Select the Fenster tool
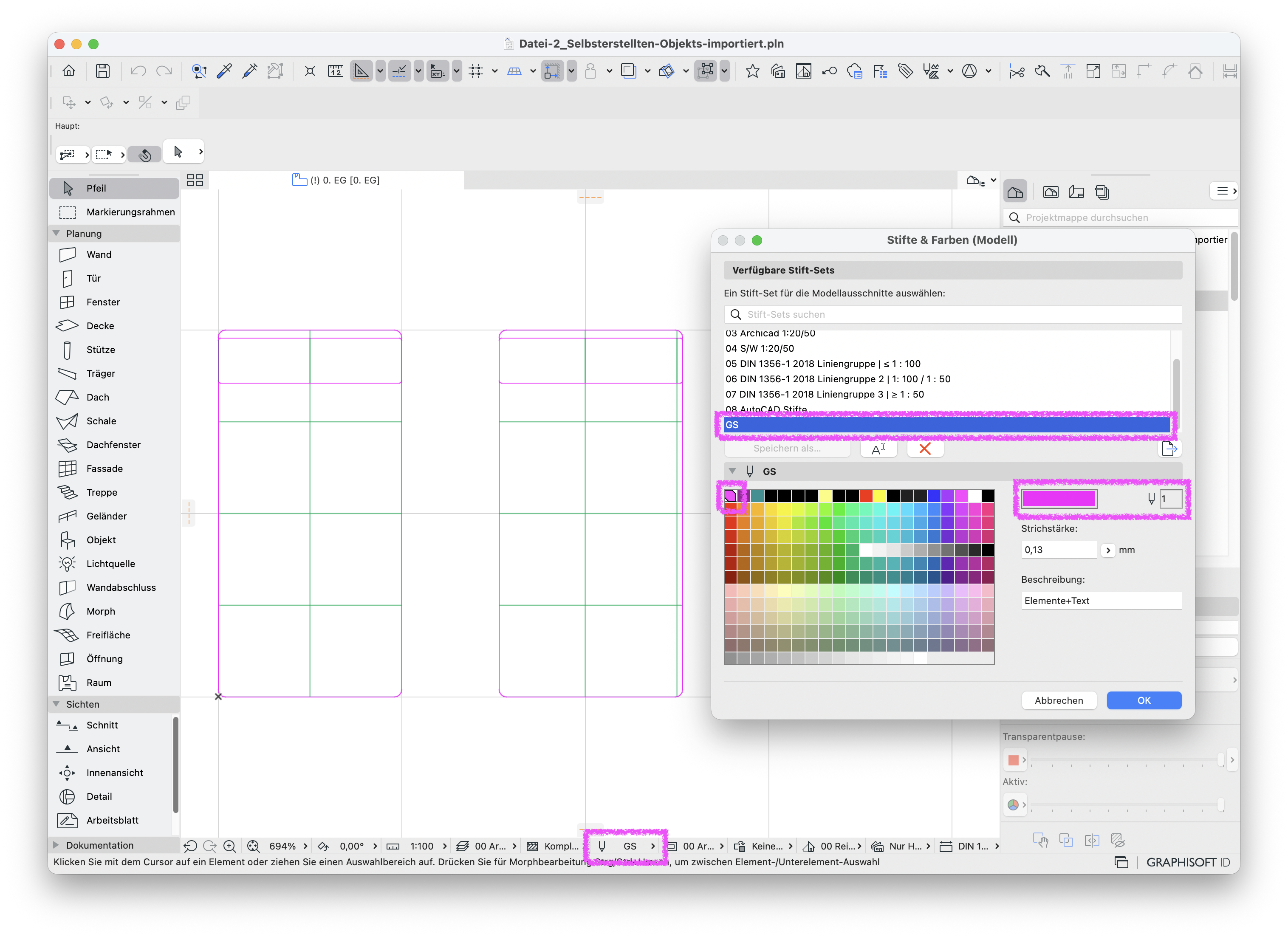The image size is (1288, 937). (x=114, y=302)
